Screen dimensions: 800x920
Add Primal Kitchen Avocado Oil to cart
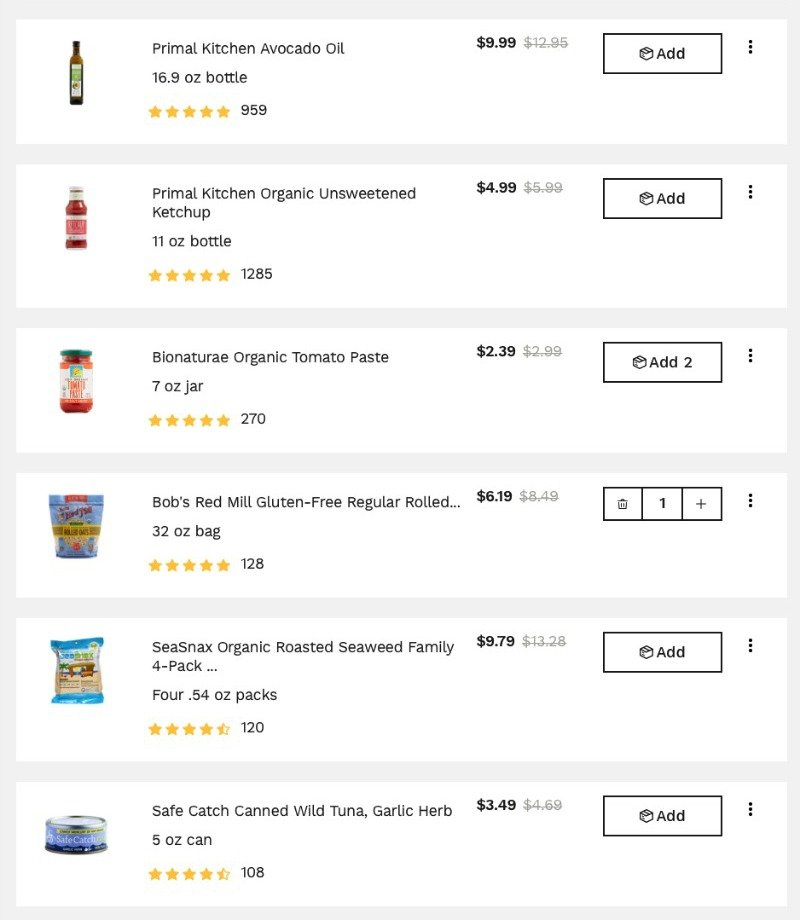tap(662, 53)
